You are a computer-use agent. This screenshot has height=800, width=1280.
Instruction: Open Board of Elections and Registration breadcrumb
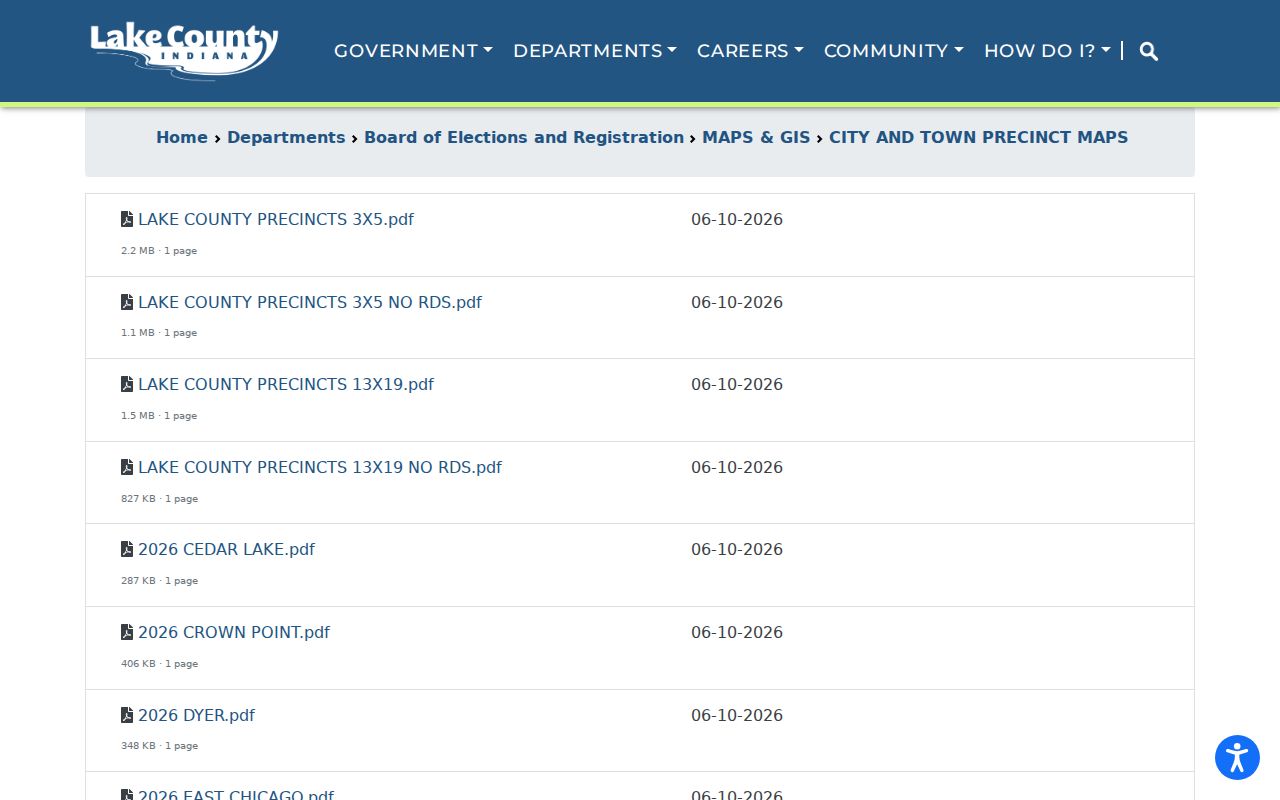(524, 137)
